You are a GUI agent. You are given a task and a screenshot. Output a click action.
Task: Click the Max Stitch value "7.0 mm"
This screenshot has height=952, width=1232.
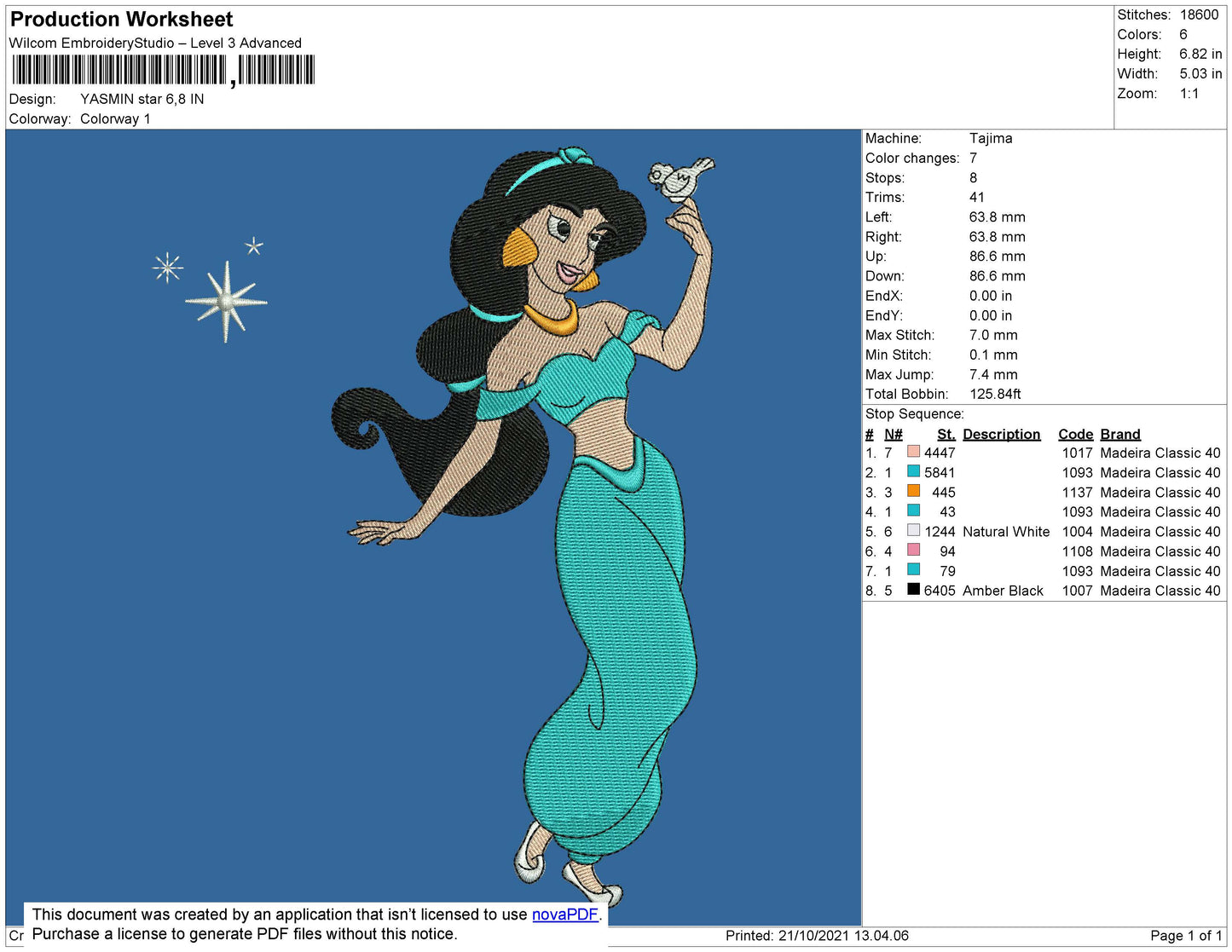tap(993, 335)
